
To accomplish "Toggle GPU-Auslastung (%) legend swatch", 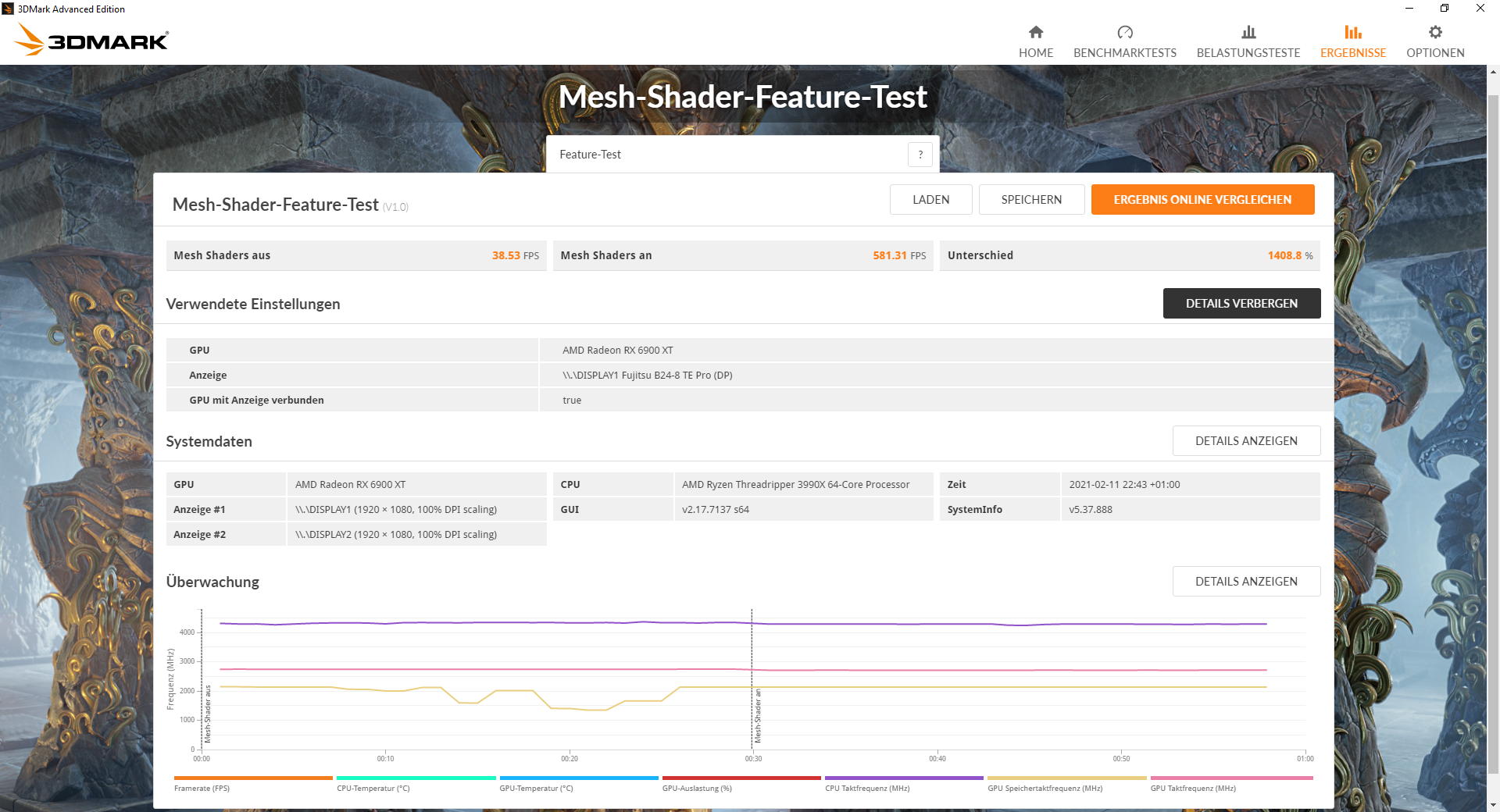I will (x=741, y=778).
